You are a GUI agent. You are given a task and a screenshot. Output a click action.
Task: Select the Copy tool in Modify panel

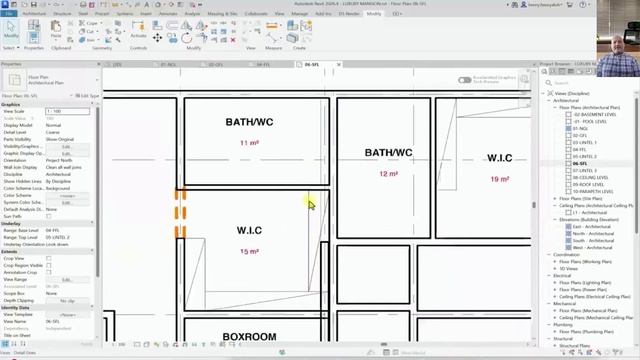172,38
